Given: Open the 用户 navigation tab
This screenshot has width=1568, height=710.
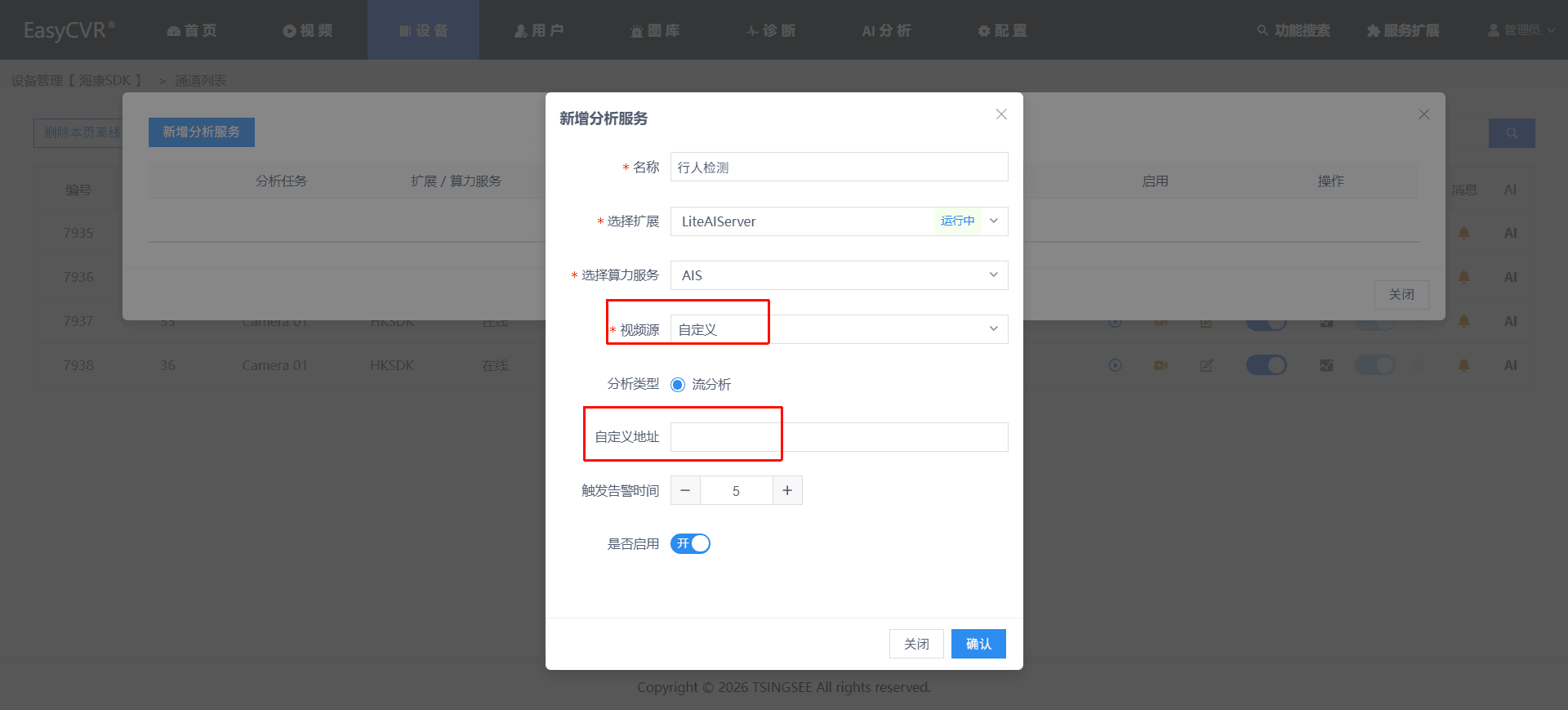Looking at the screenshot, I should click(x=539, y=30).
